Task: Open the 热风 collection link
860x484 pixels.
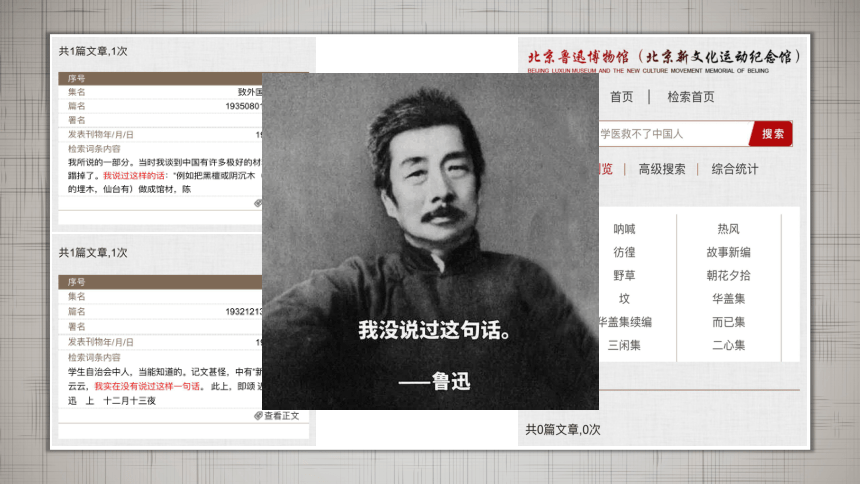Action: [x=728, y=229]
